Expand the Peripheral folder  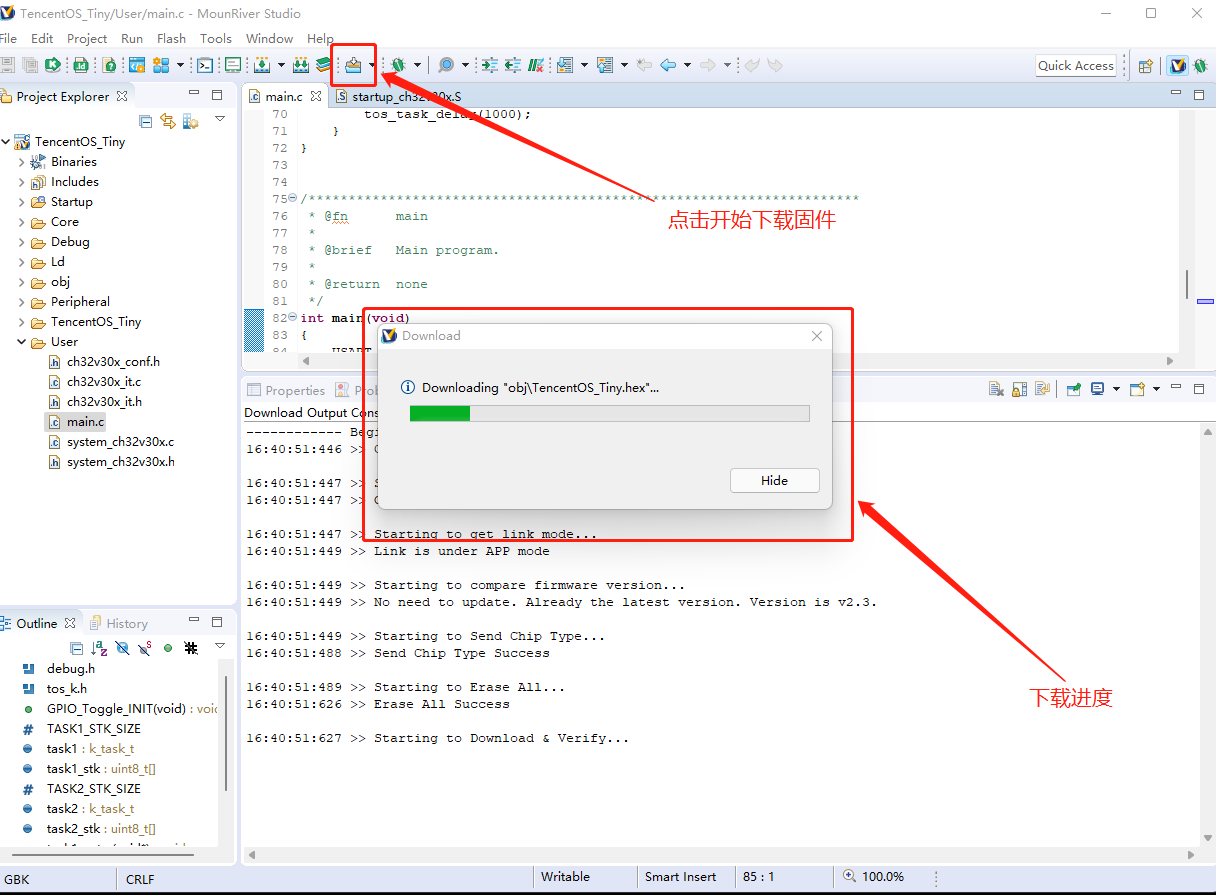click(22, 302)
